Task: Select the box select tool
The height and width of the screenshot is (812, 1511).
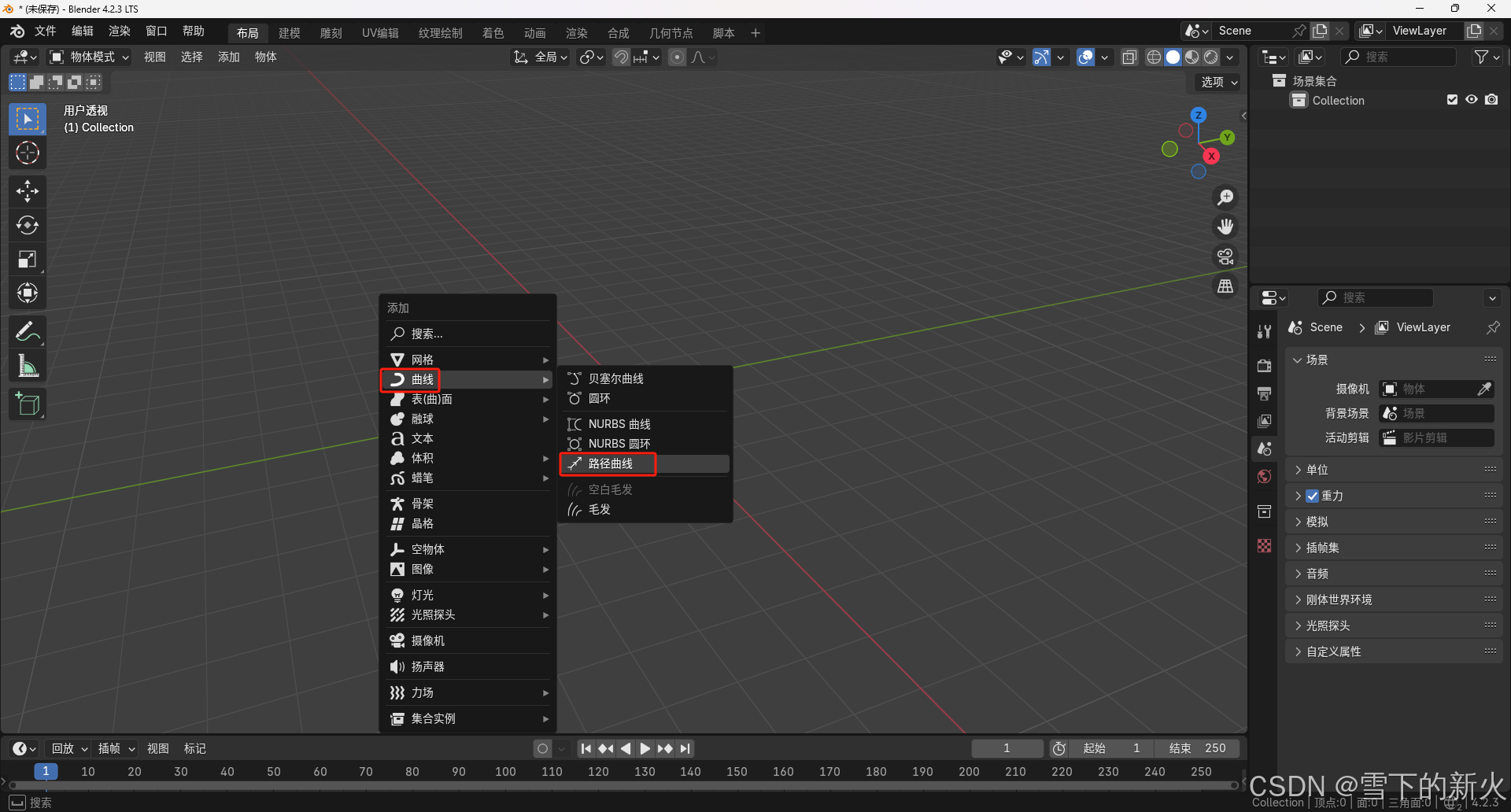Action: coord(28,119)
